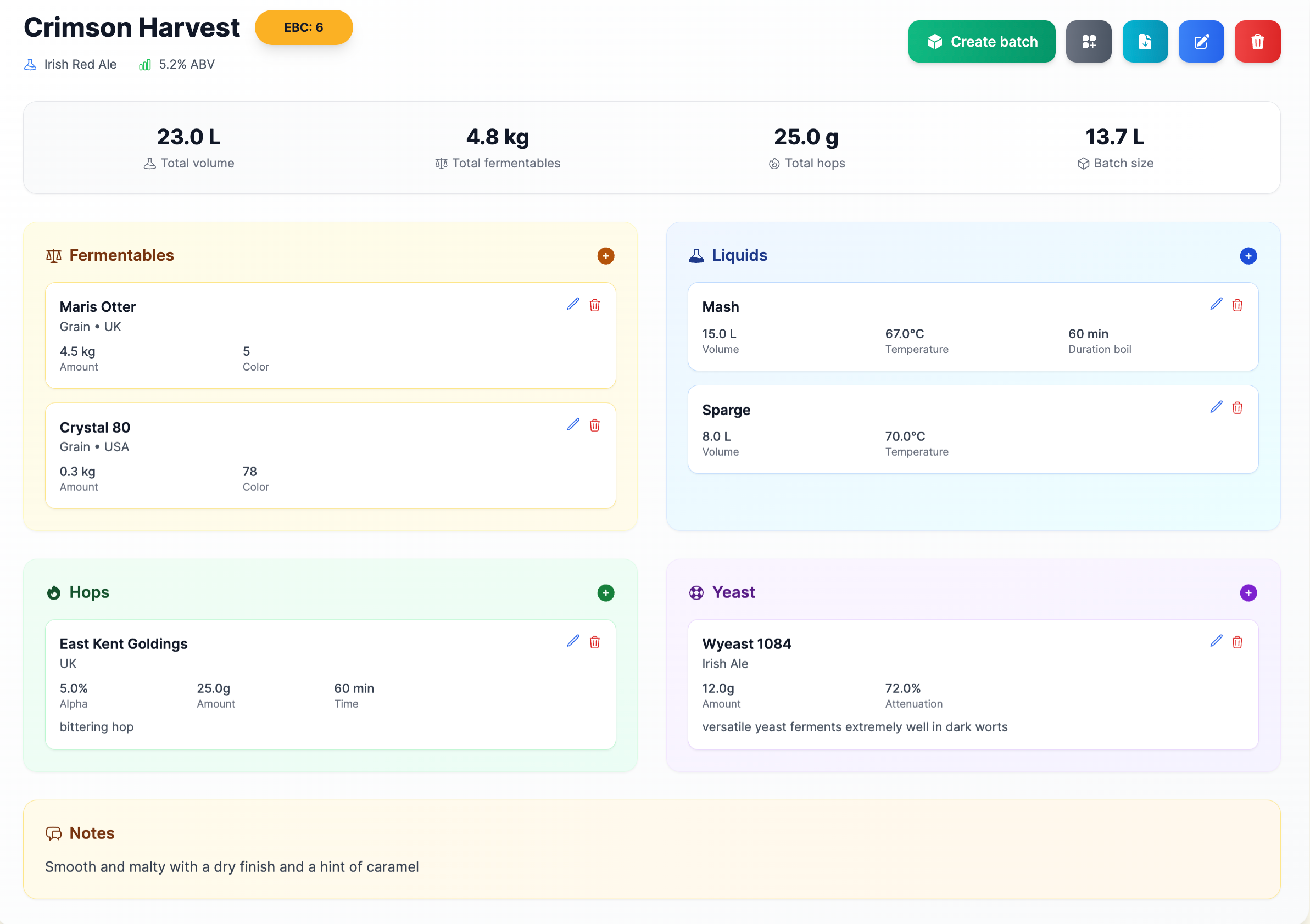This screenshot has width=1310, height=924.
Task: Add a new liquid with the plus icon
Action: coord(1248,256)
